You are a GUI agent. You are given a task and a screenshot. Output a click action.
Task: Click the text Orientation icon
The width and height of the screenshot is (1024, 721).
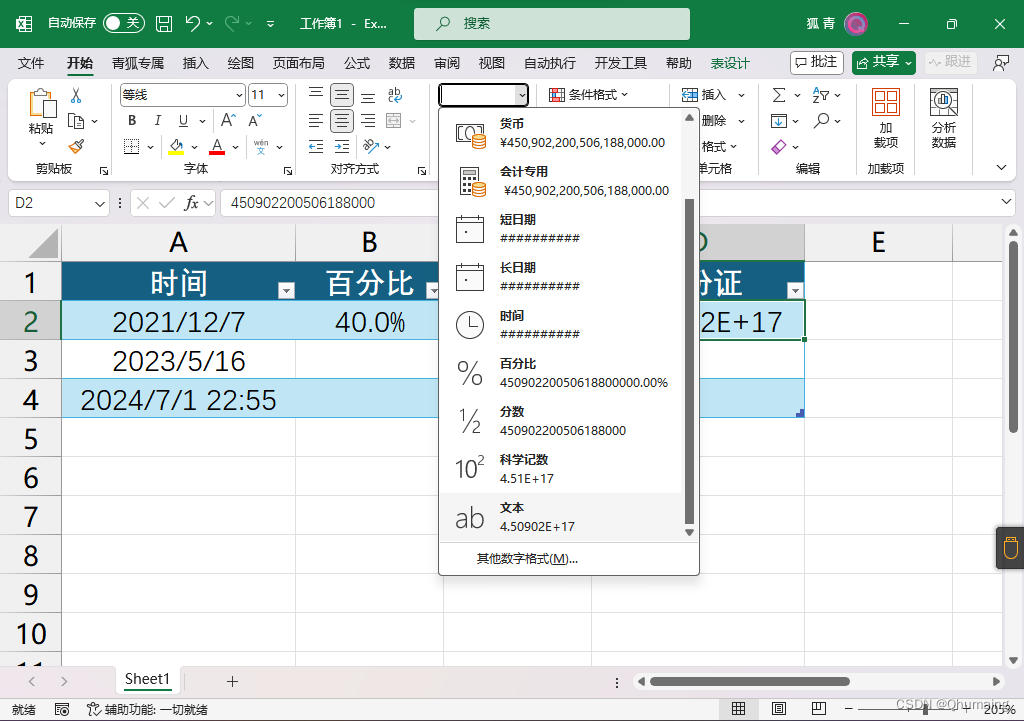pos(371,146)
